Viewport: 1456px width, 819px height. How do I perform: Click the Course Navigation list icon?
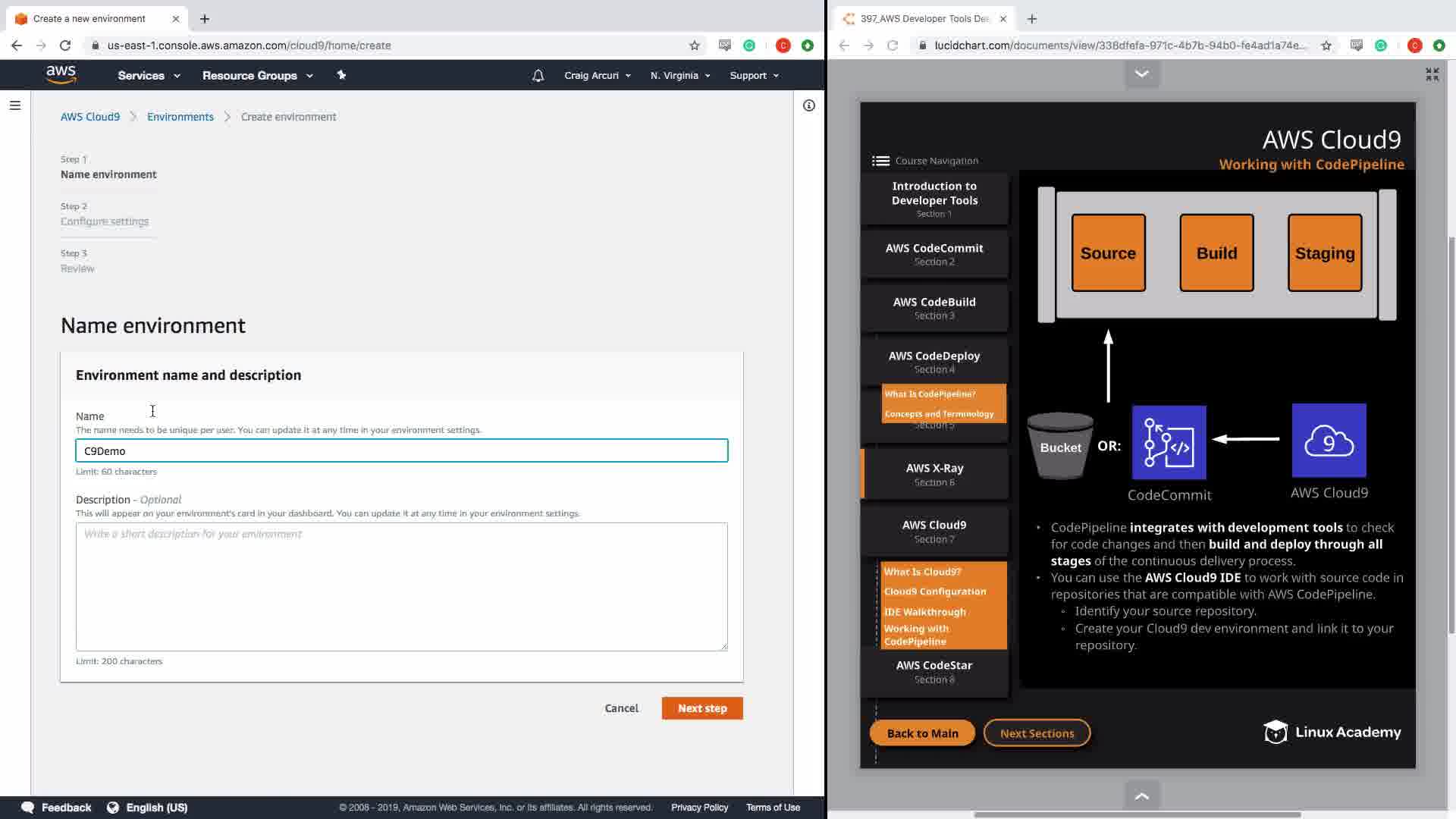[880, 161]
